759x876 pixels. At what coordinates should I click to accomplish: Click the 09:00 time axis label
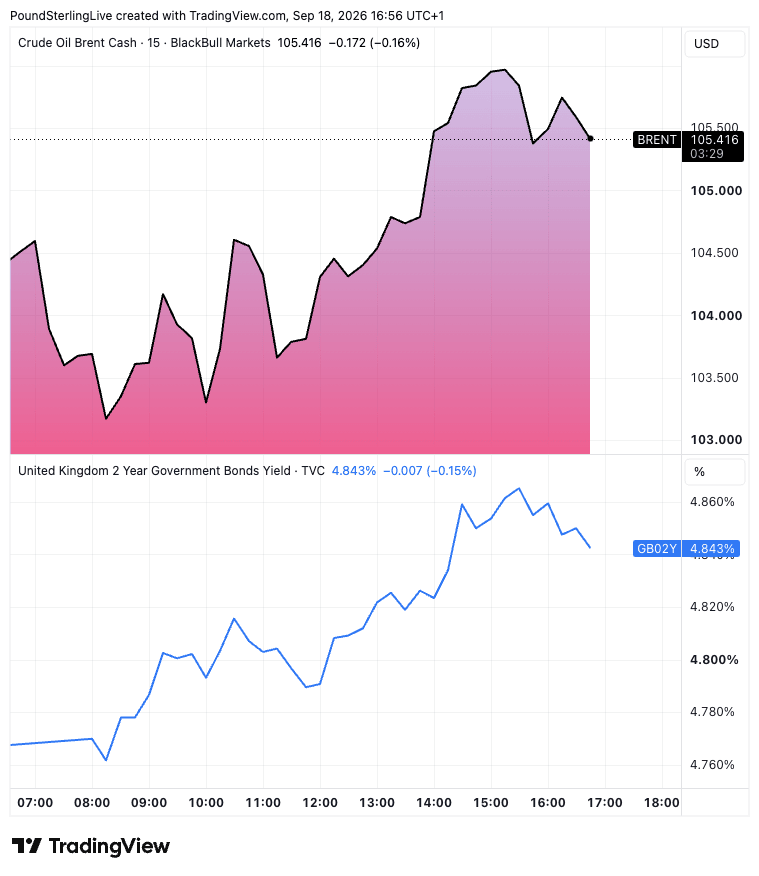[149, 803]
